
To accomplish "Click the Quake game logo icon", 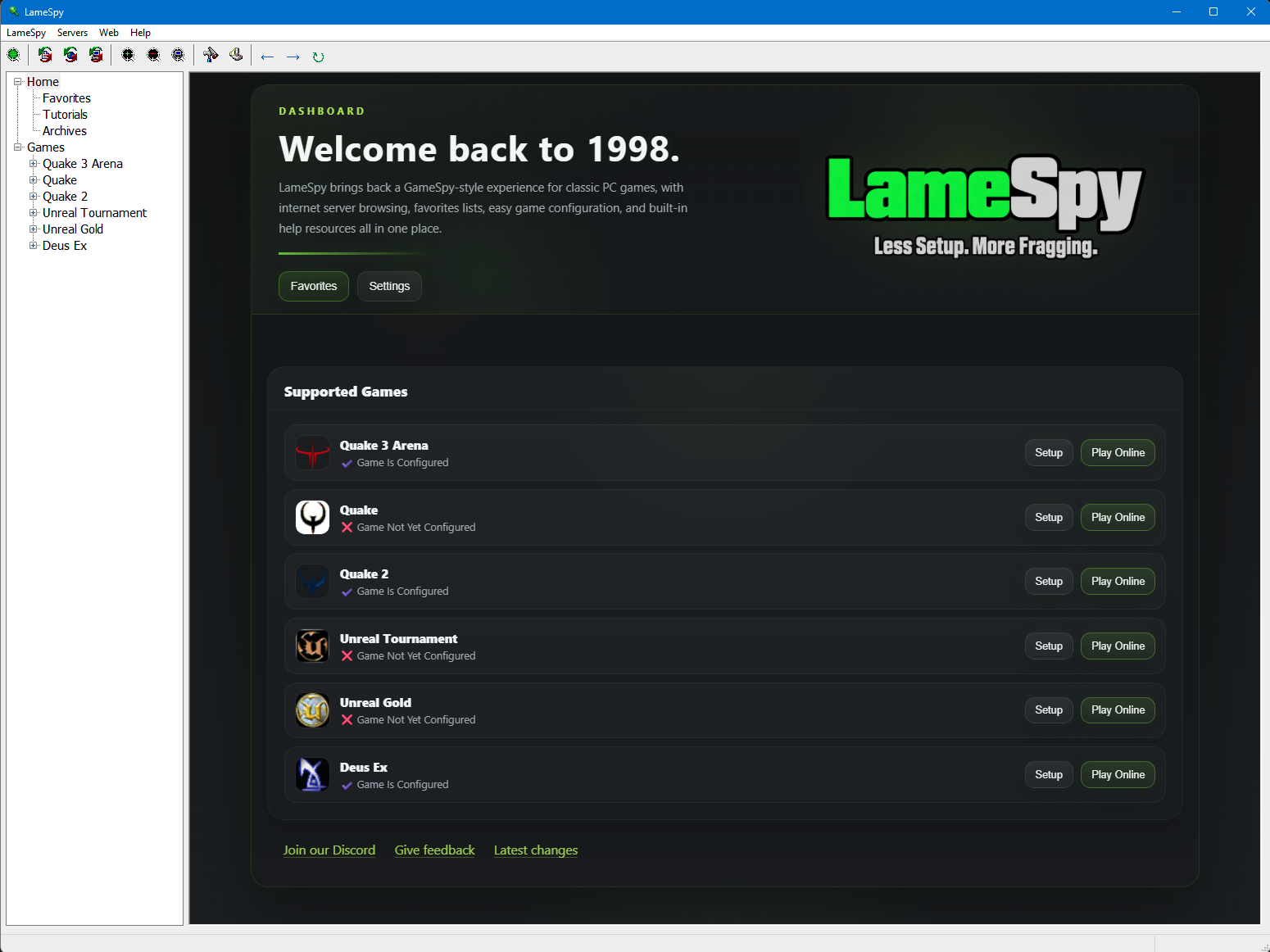I will coord(312,517).
